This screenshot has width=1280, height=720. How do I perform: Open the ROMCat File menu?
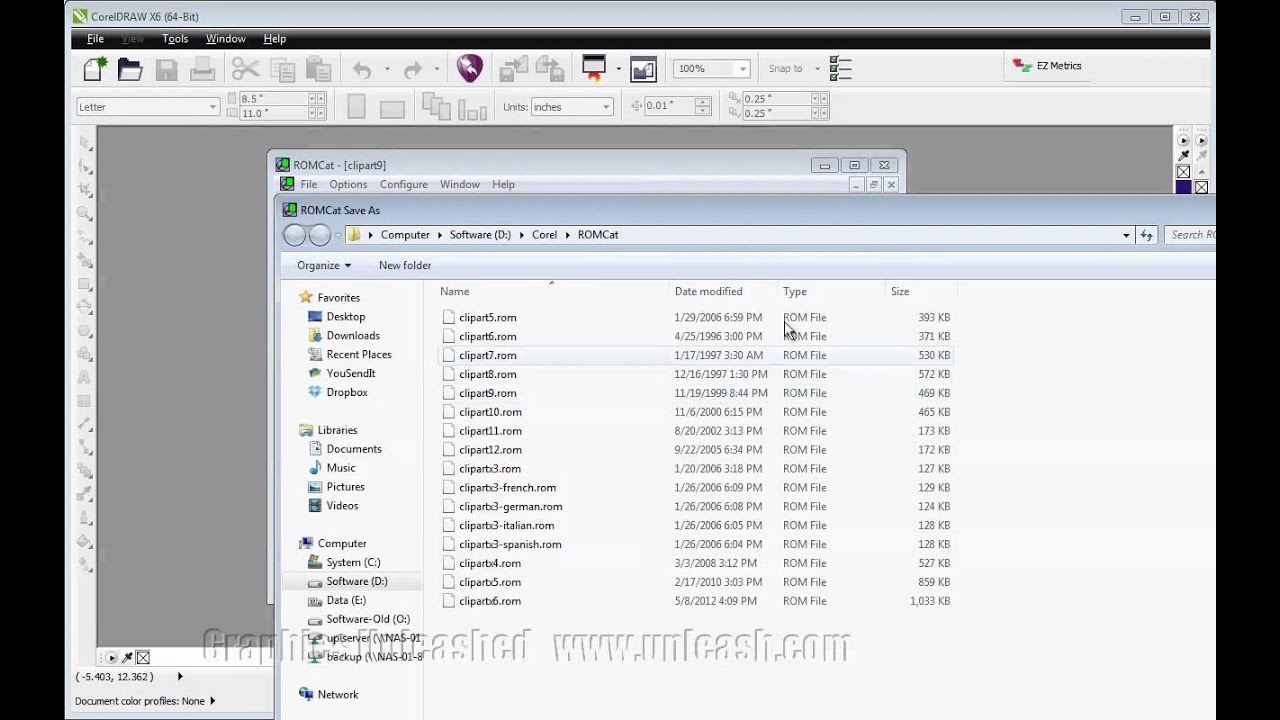coord(309,184)
